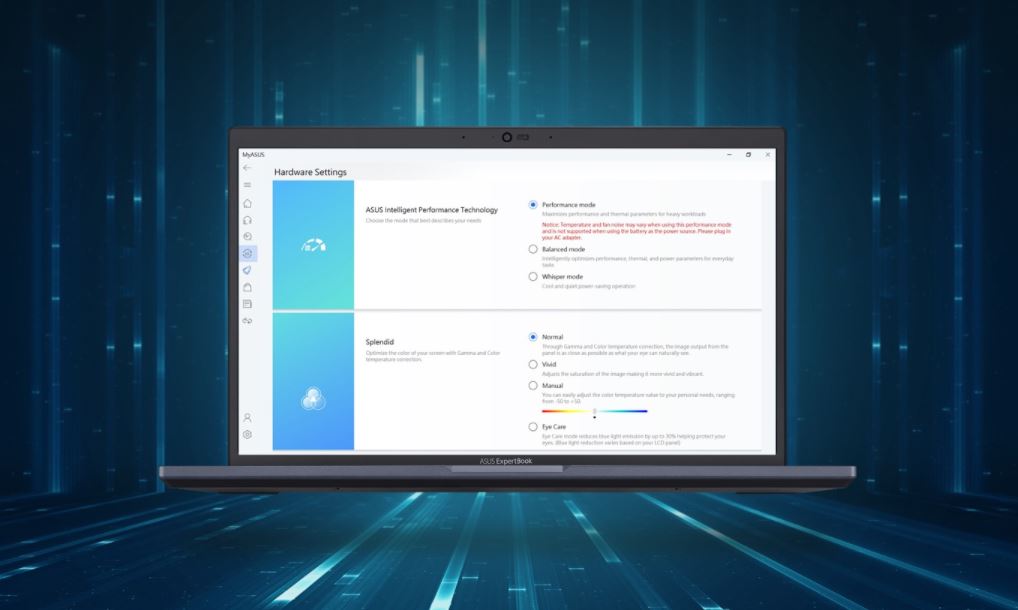Open the hamburger navigation menu
The width and height of the screenshot is (1018, 610).
point(247,185)
